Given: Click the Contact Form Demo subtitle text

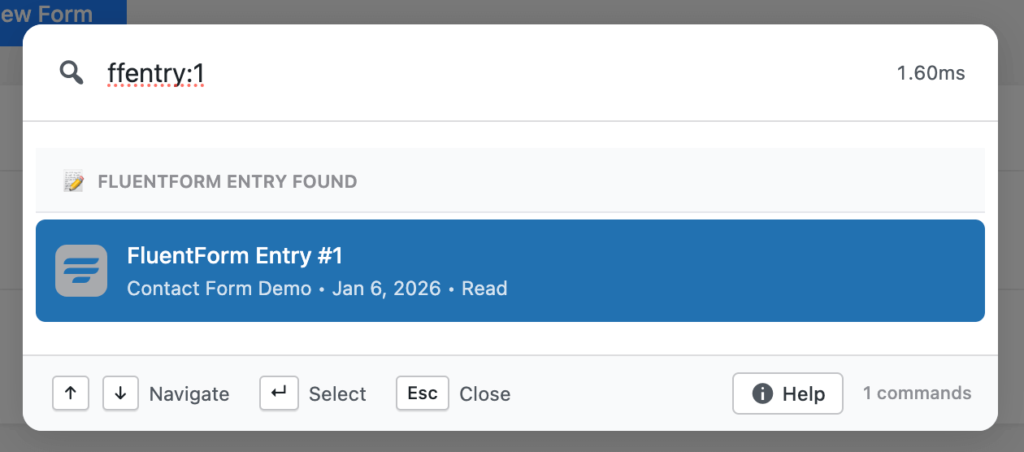Looking at the screenshot, I should pyautogui.click(x=219, y=289).
